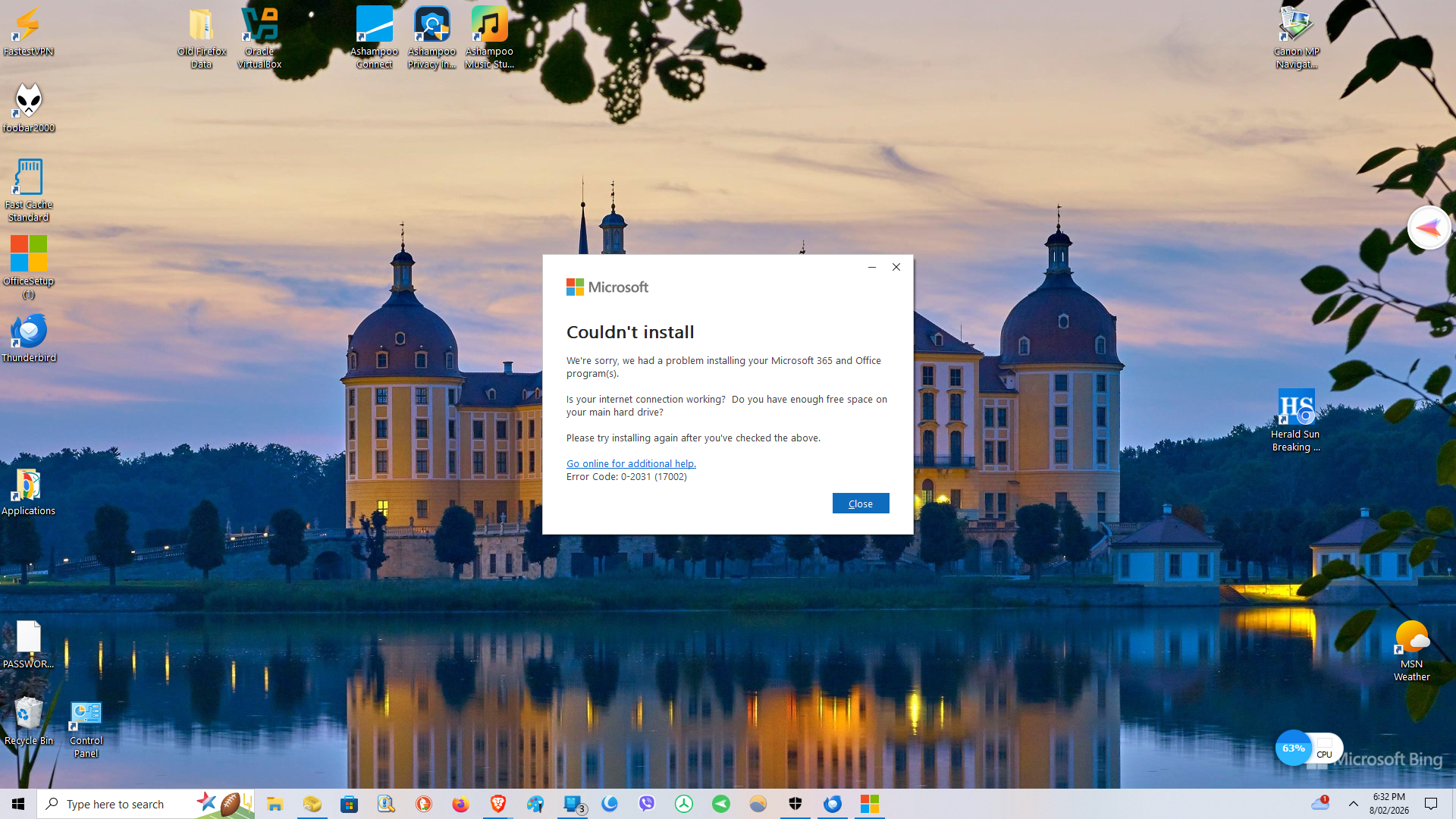The width and height of the screenshot is (1456, 819).
Task: Click the Close button in error dialog
Action: point(860,504)
